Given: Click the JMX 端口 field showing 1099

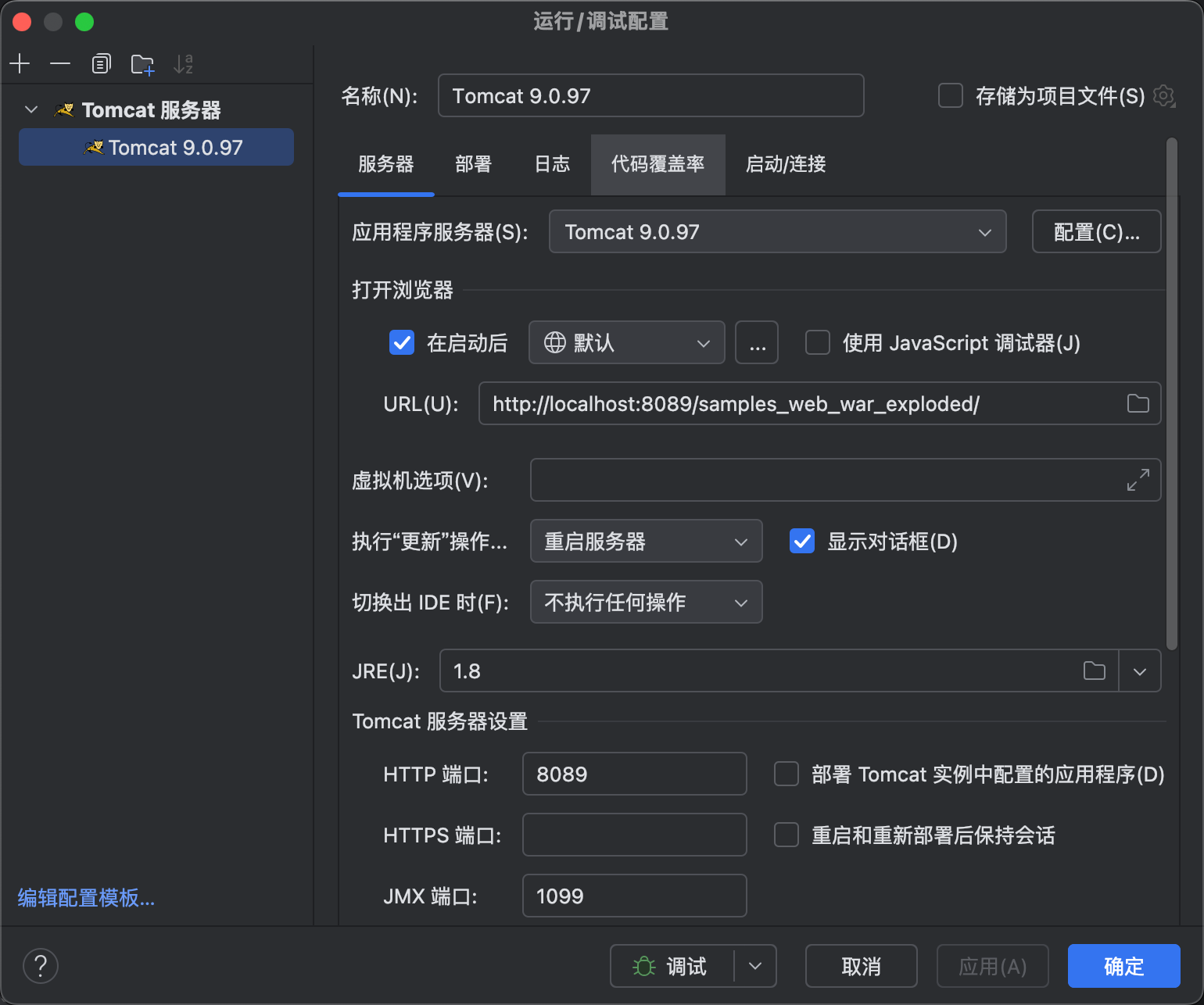Looking at the screenshot, I should tap(635, 896).
